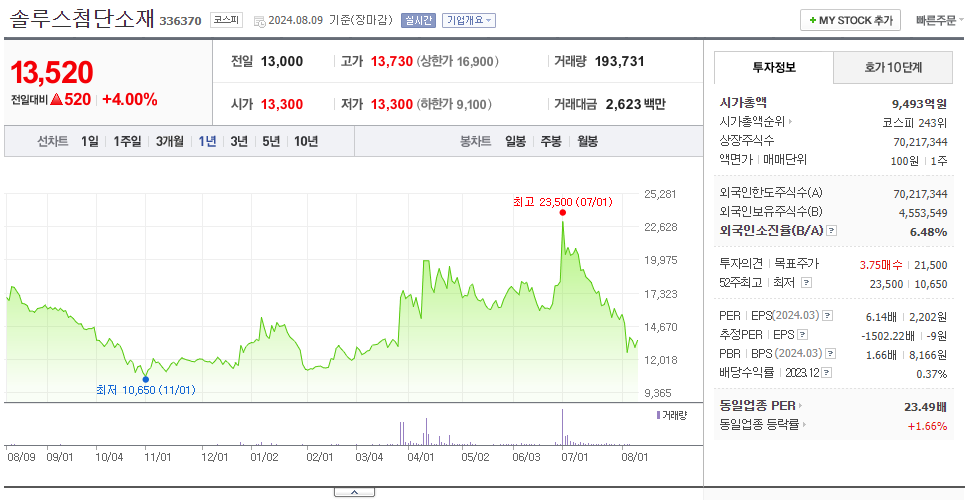The image size is (968, 500).
Task: Show the 월봉 candlestick chart
Action: (588, 141)
